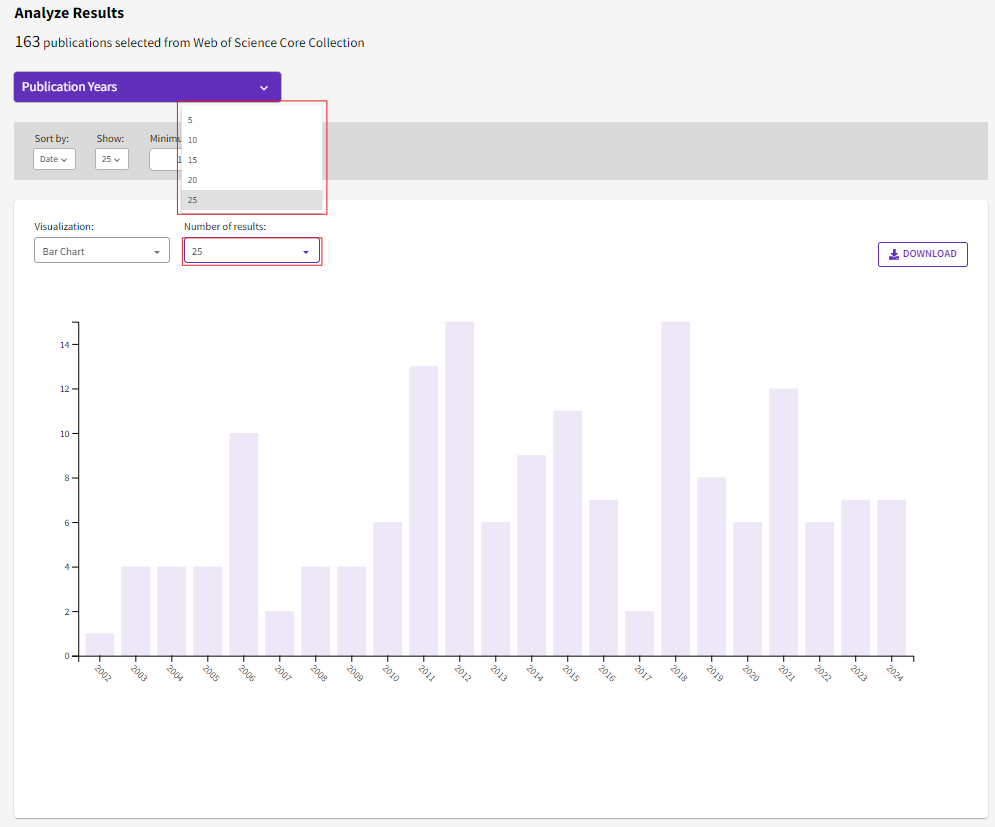Open the Sort by Date dropdown

[54, 159]
